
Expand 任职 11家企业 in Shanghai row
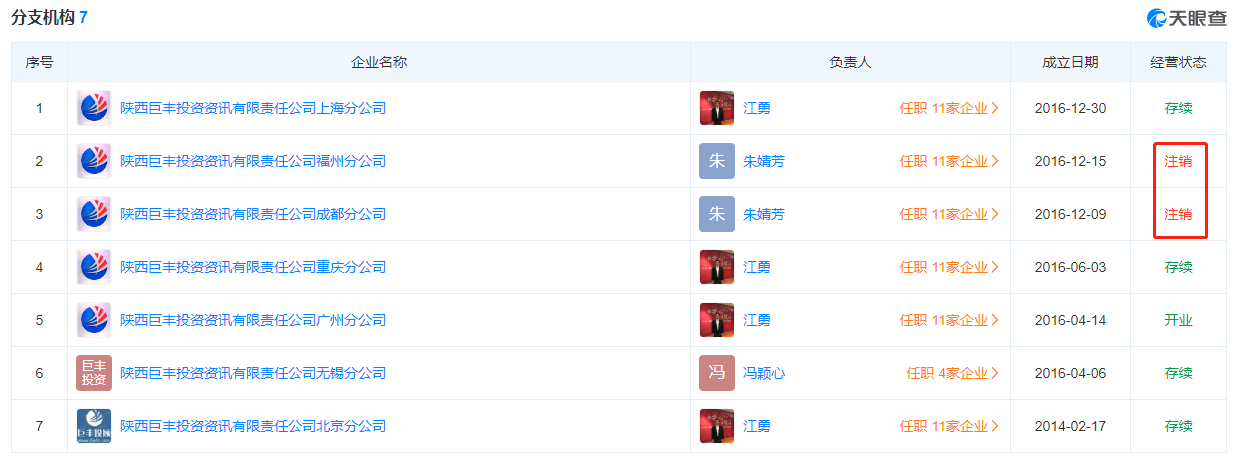(949, 108)
